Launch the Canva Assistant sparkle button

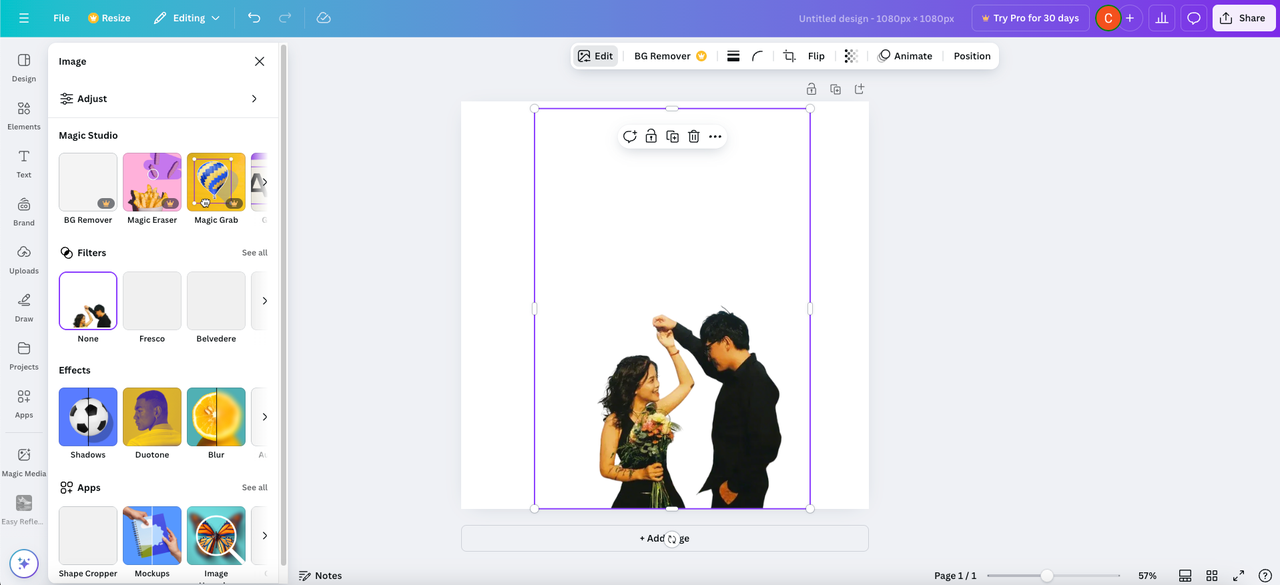tap(24, 563)
